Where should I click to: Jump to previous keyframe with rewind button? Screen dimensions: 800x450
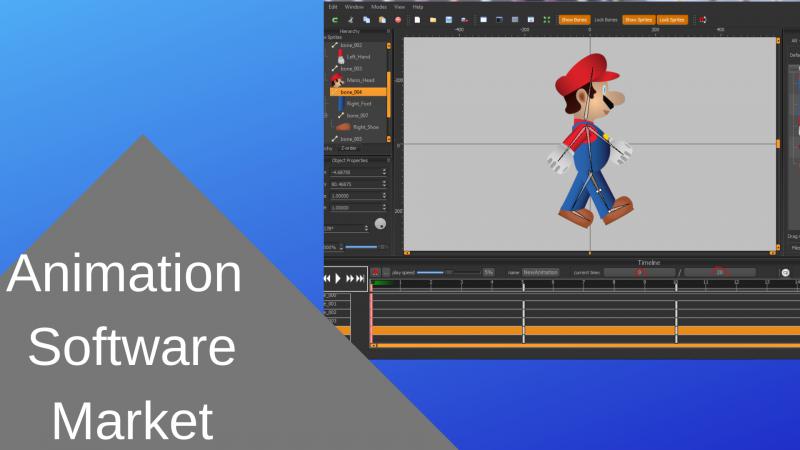point(327,279)
